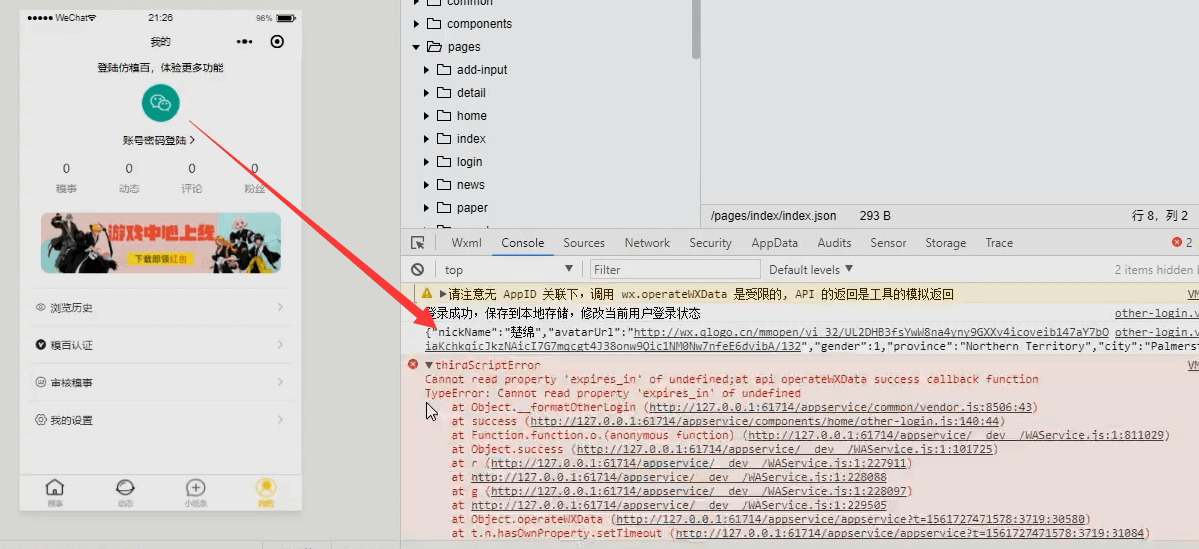This screenshot has height=549, width=1199.
Task: Switch to the Wxml tab
Action: [x=466, y=242]
